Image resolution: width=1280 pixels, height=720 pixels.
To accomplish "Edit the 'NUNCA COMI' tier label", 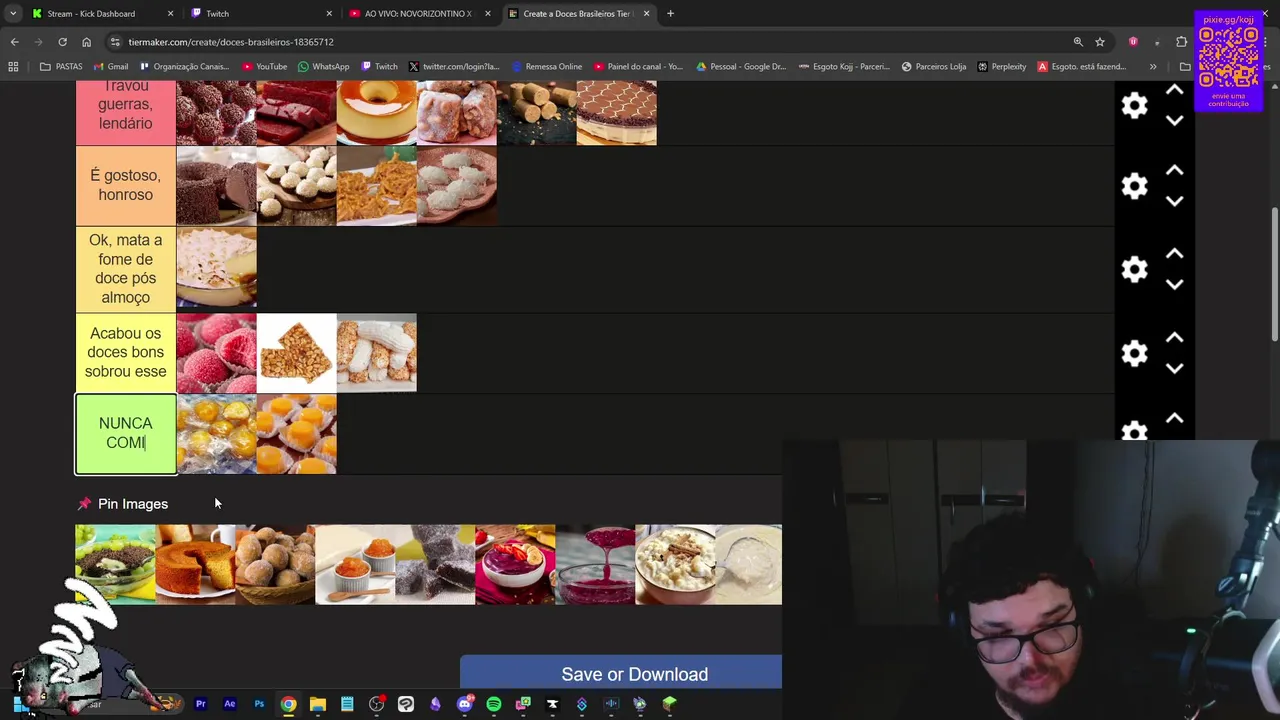I will (x=126, y=433).
